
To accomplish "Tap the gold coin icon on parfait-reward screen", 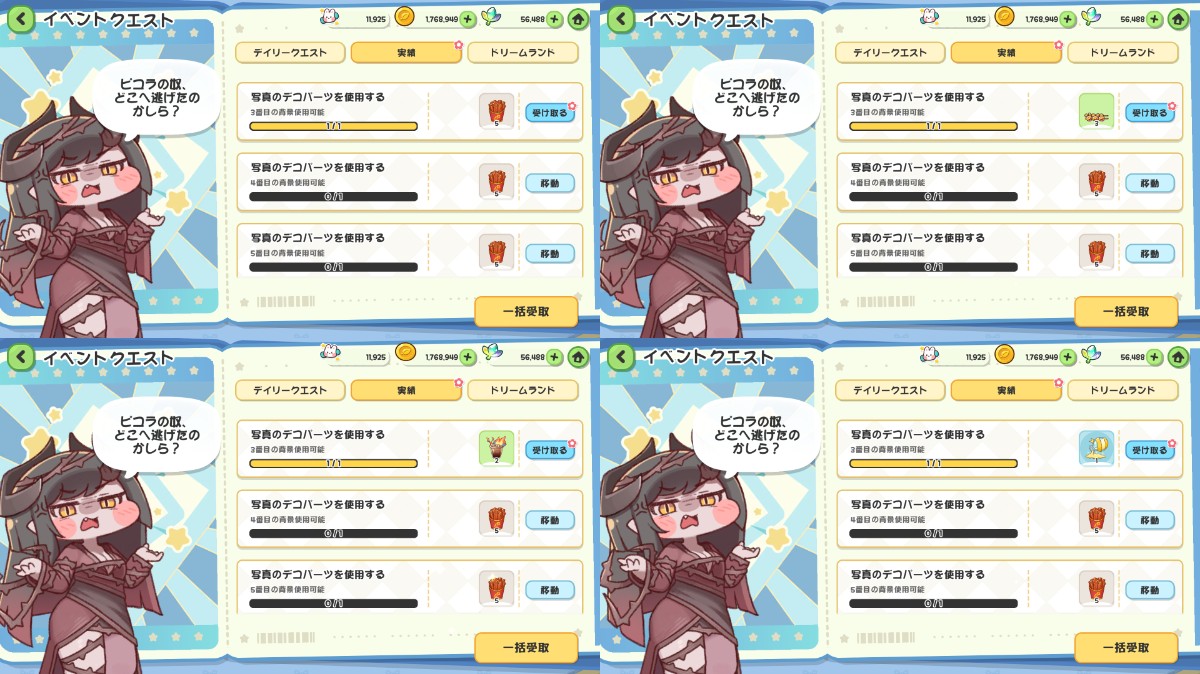I will coord(405,353).
